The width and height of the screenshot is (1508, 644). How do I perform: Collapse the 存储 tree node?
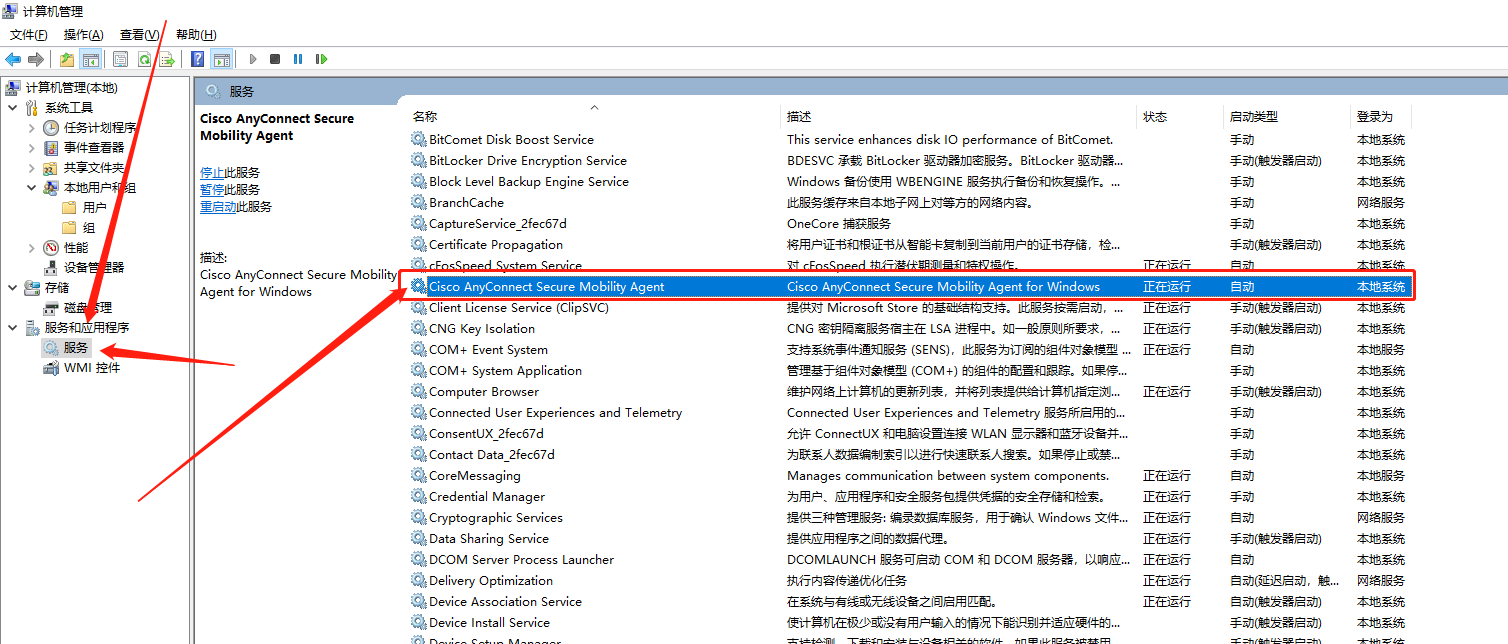12,288
